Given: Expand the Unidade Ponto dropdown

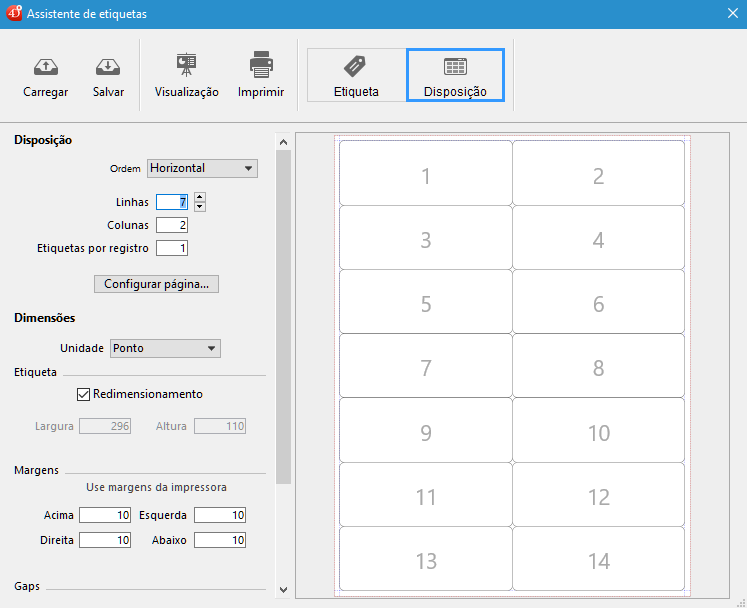Looking at the screenshot, I should 165,349.
